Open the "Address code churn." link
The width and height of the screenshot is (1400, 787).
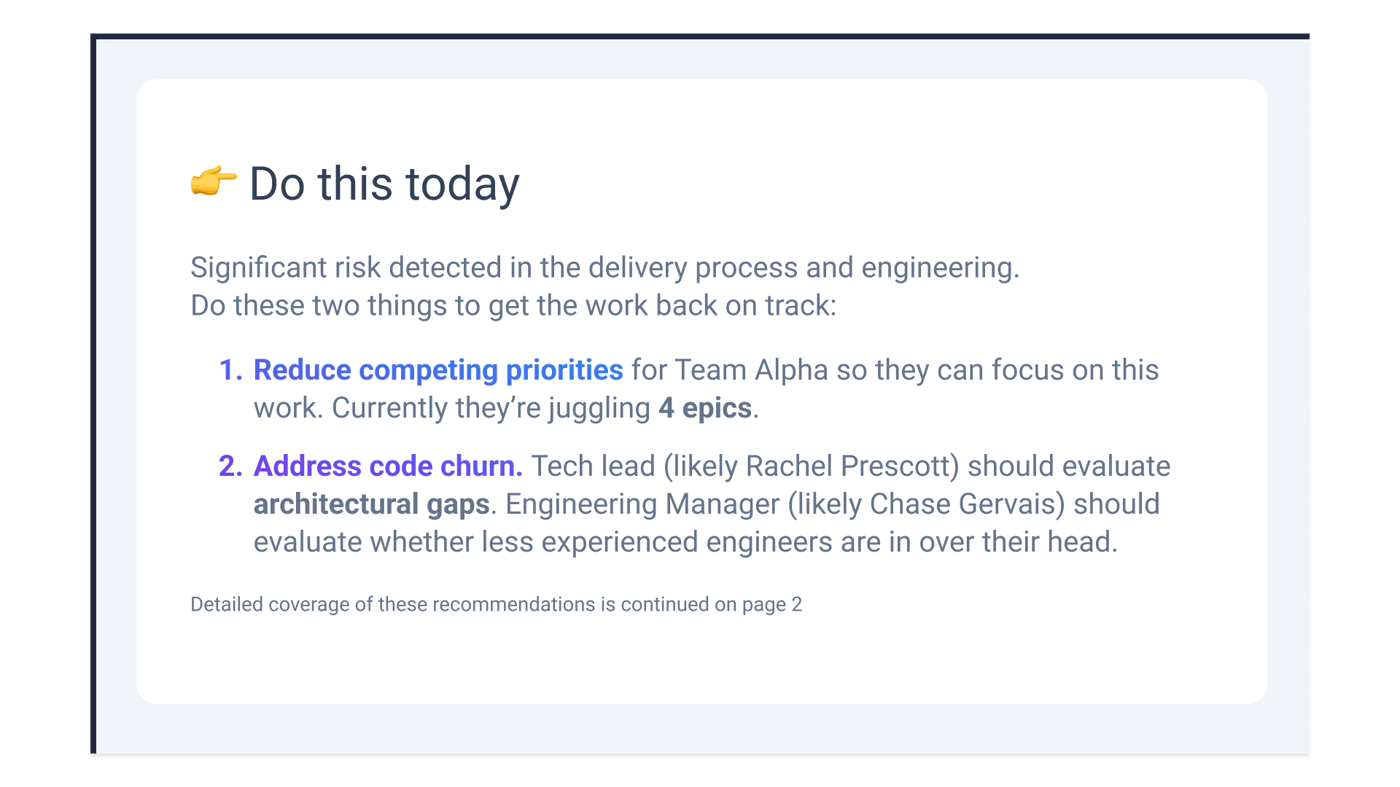[388, 466]
